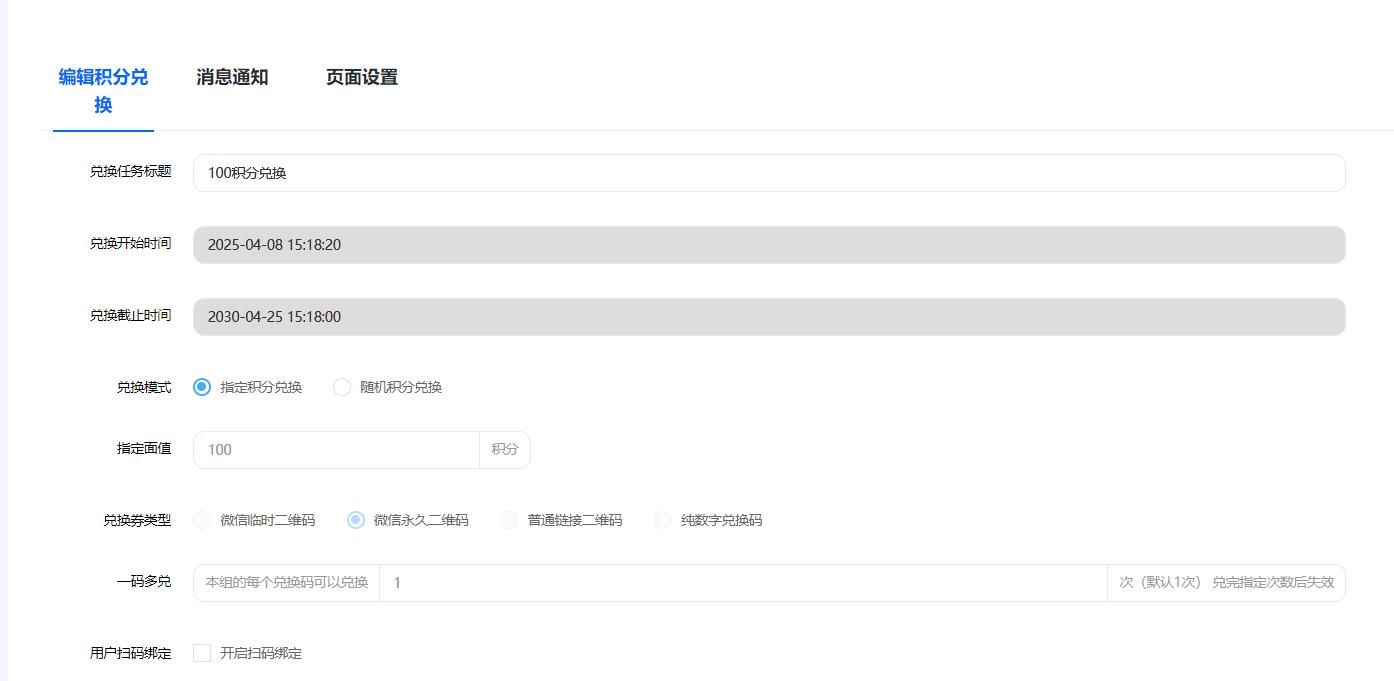Choose 纯数字兑换码 coupon type
The height and width of the screenshot is (681, 1394).
tap(663, 520)
